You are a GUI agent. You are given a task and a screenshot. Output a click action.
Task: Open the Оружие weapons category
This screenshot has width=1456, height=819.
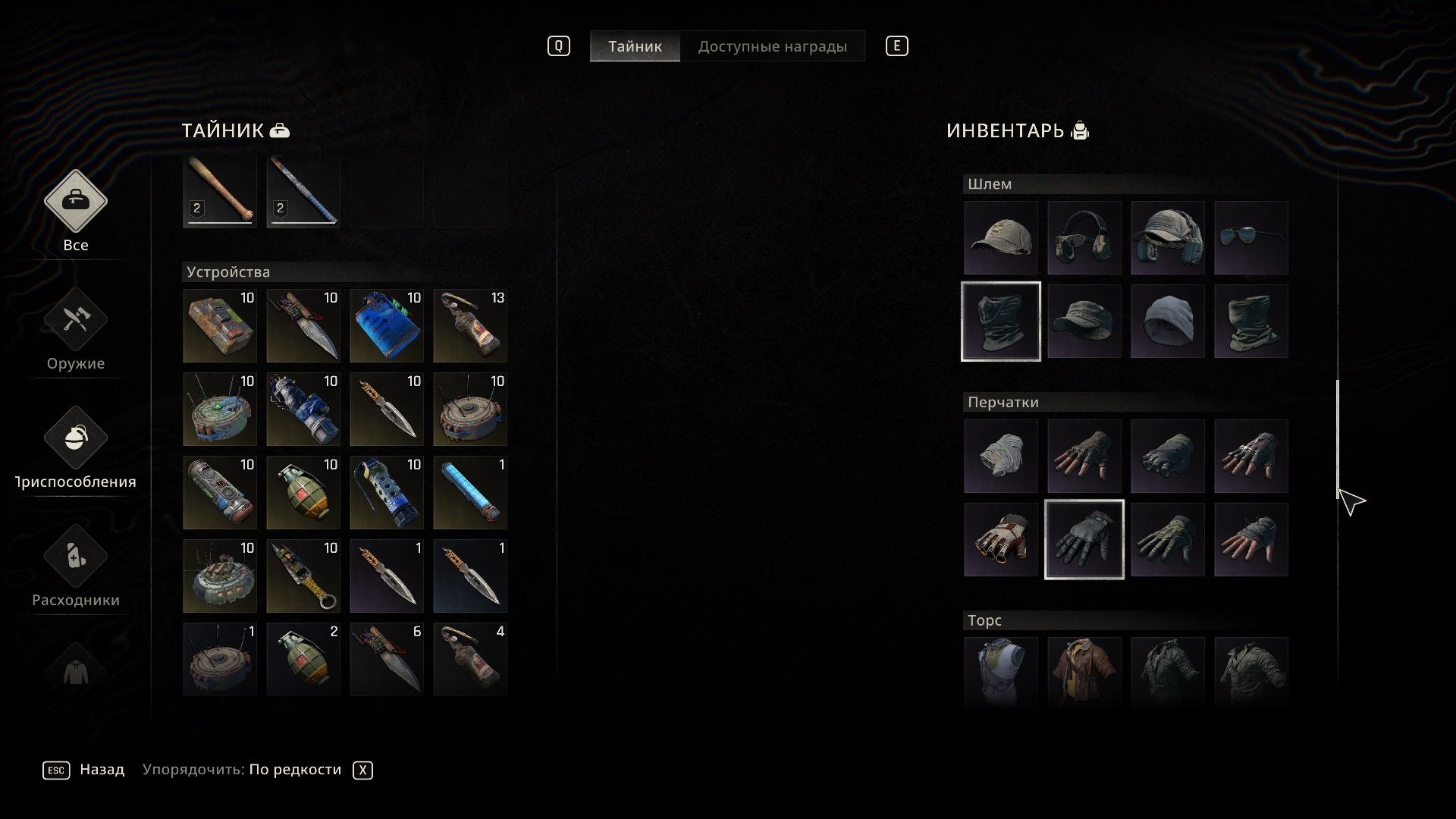(x=76, y=320)
